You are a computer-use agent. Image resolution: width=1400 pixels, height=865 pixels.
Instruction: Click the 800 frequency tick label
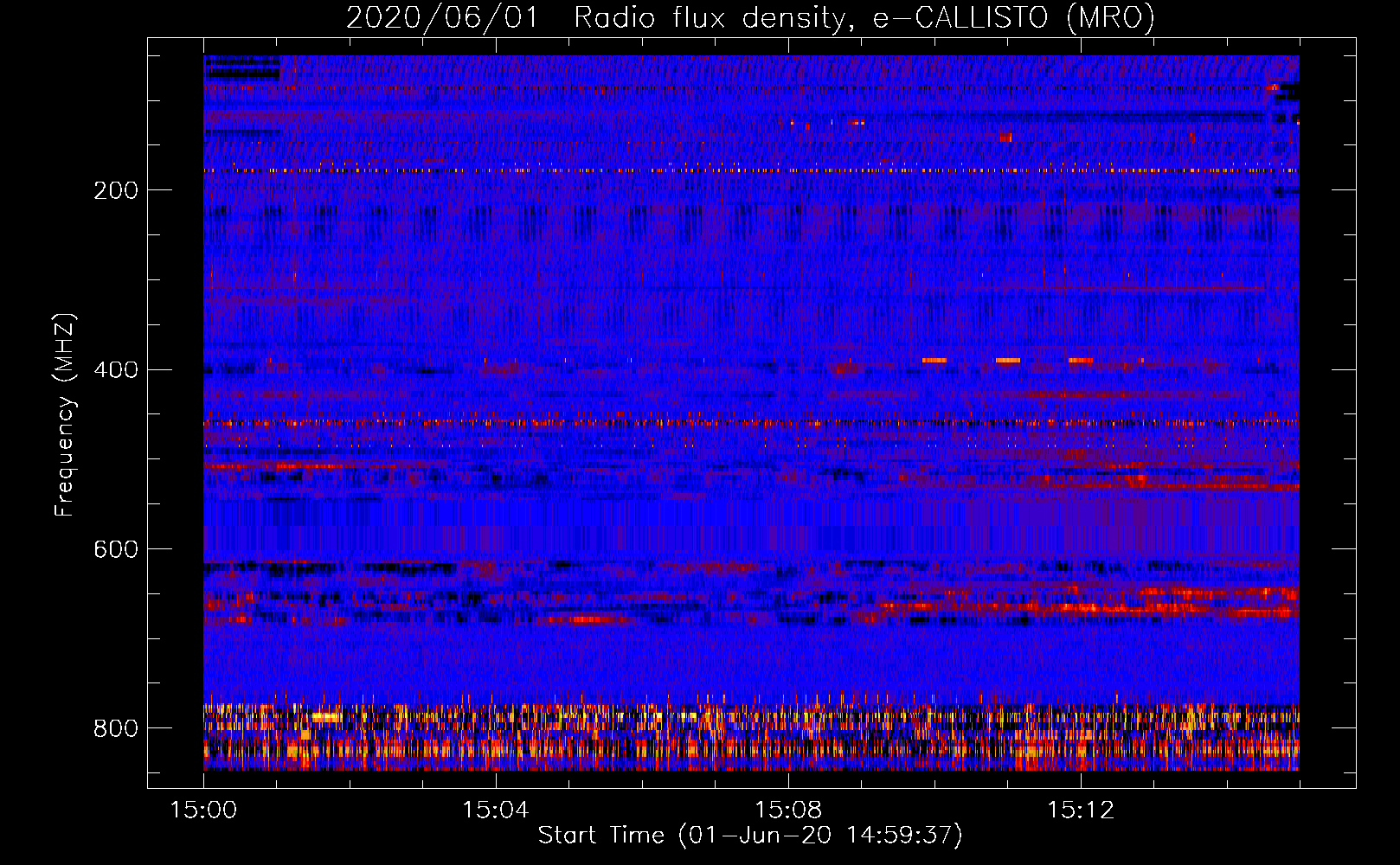click(116, 729)
